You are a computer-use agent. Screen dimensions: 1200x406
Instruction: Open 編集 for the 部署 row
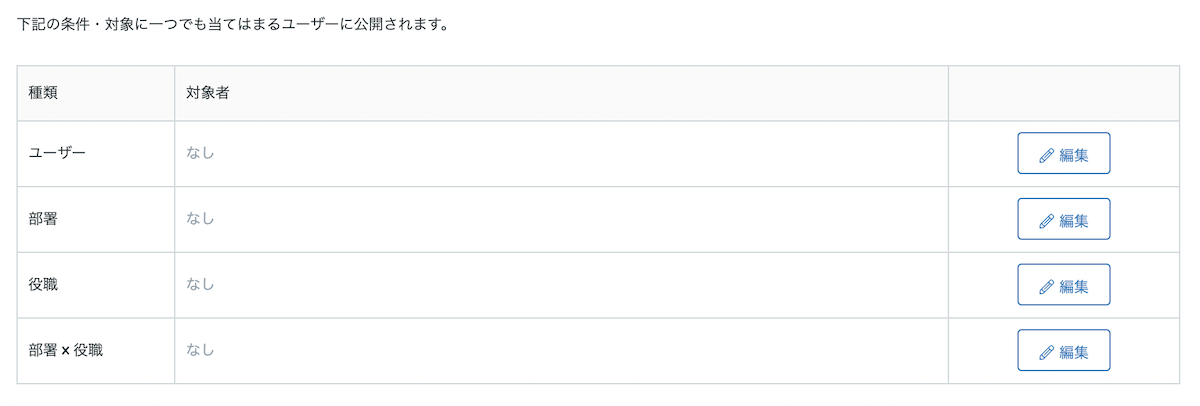(1064, 219)
